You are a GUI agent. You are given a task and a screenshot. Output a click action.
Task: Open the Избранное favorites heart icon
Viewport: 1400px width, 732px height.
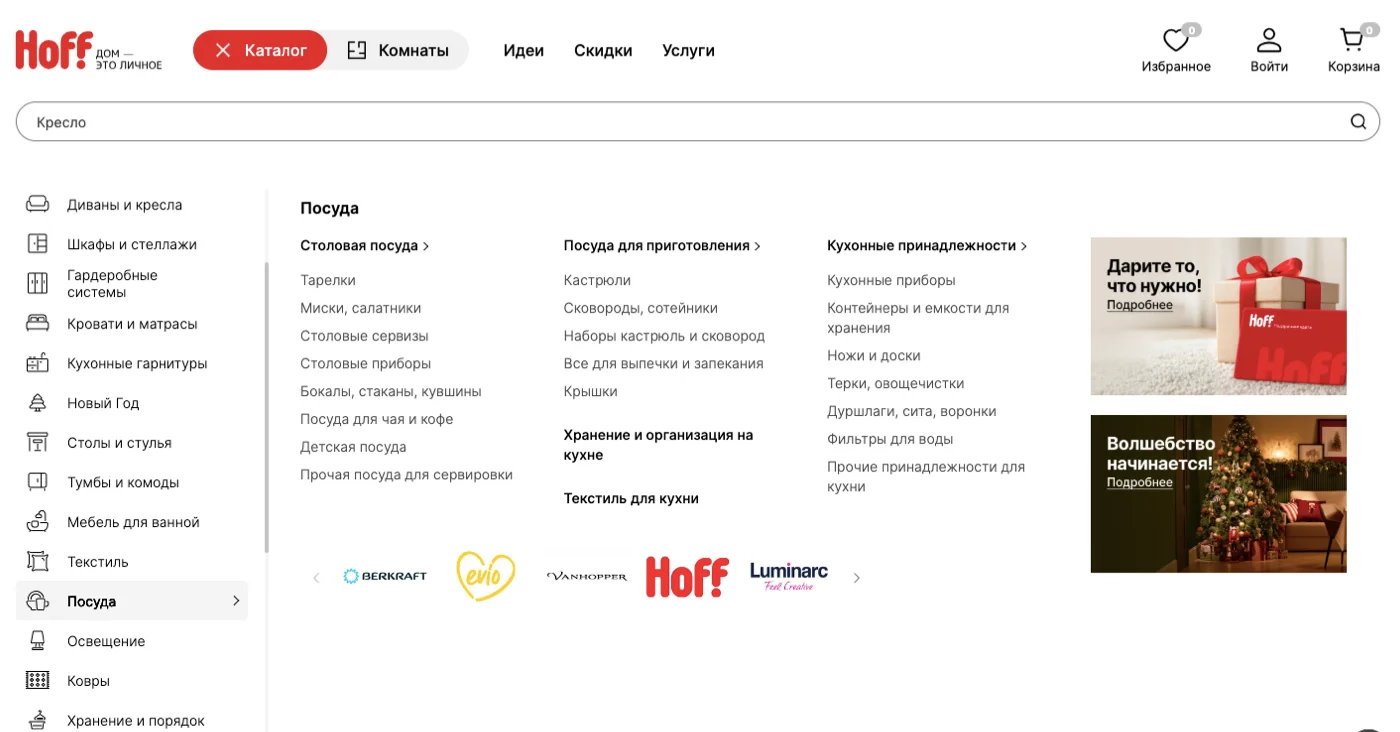click(x=1175, y=41)
